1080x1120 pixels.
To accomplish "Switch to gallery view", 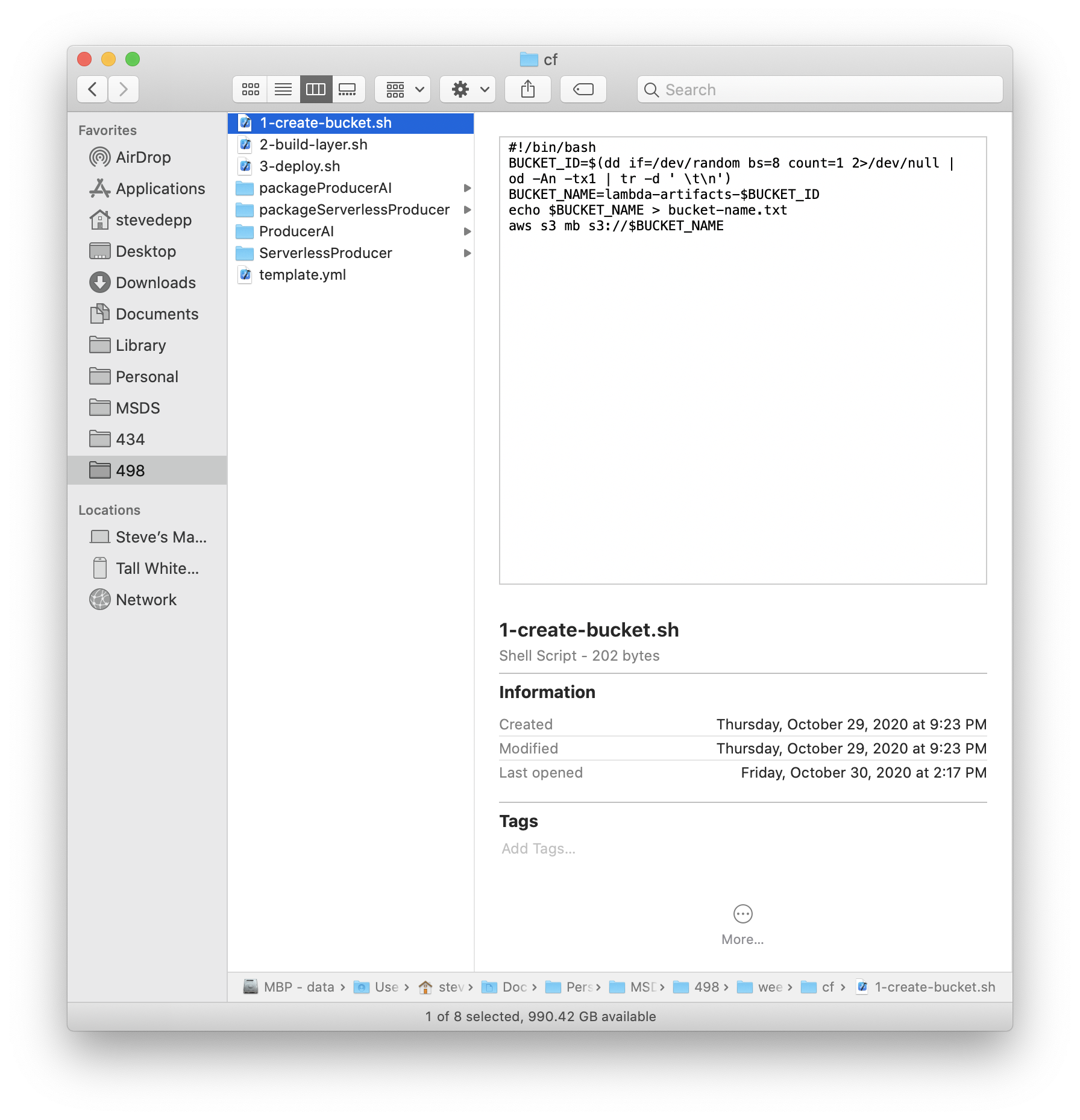I will tap(348, 89).
